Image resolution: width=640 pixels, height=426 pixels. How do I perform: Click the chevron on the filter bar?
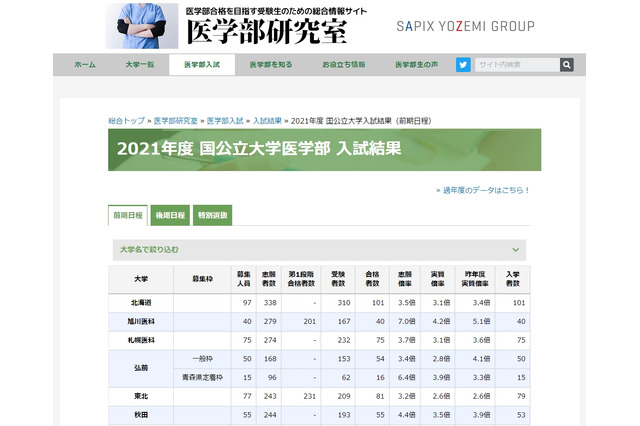pyautogui.click(x=516, y=250)
